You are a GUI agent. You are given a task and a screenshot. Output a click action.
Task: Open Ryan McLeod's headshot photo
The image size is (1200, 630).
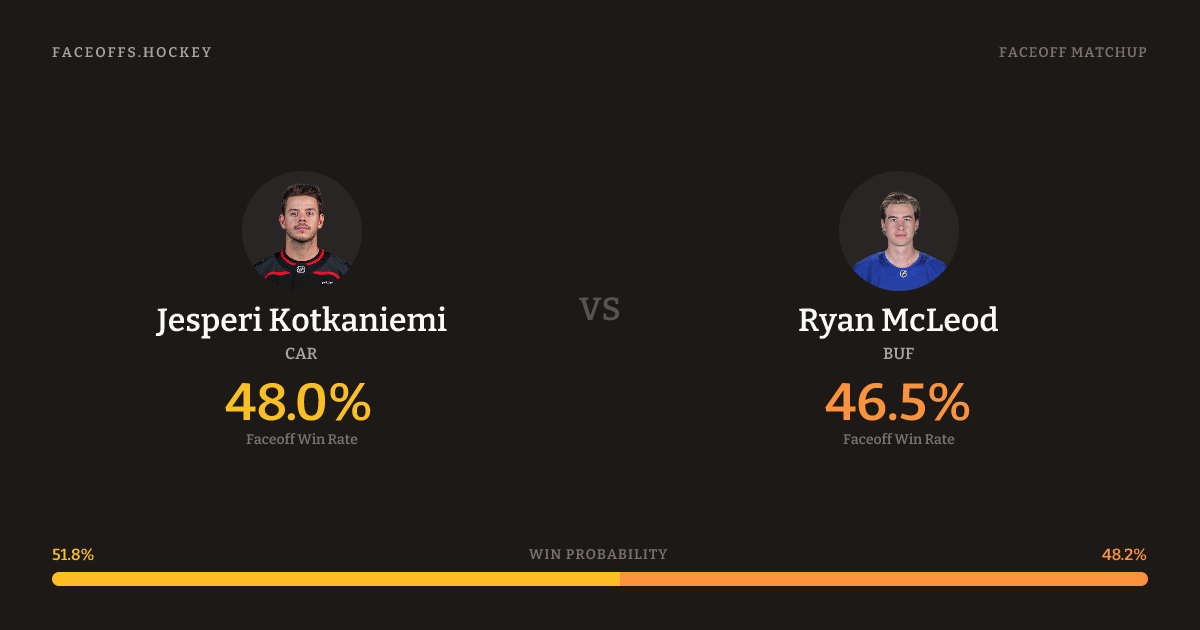coord(898,231)
